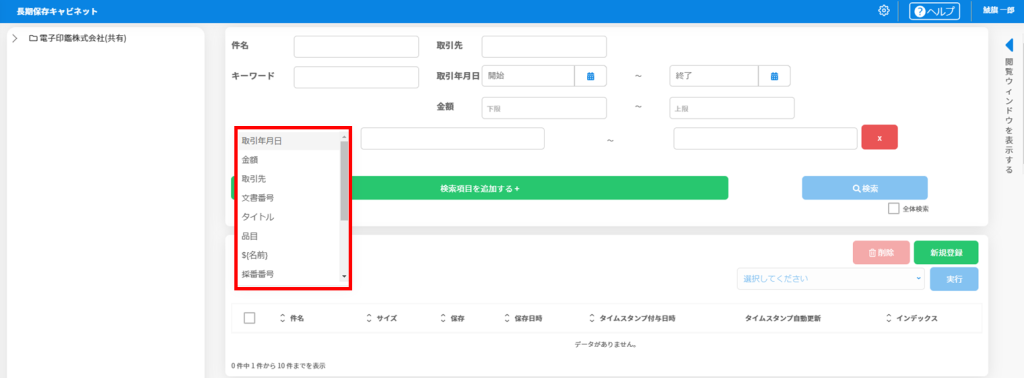
Task: Click the 実行 execute button
Action: pos(954,279)
